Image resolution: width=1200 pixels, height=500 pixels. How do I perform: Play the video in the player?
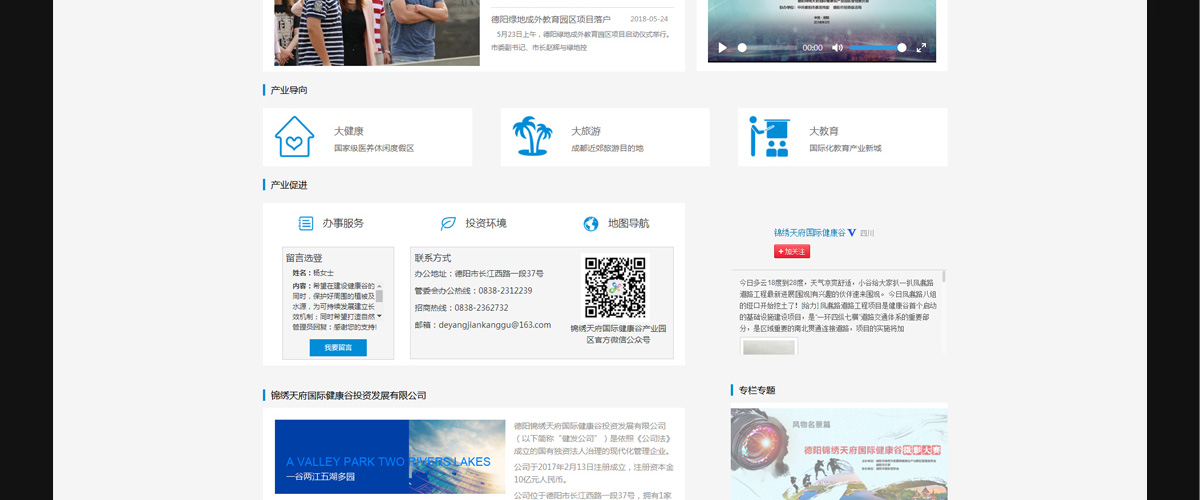(723, 47)
